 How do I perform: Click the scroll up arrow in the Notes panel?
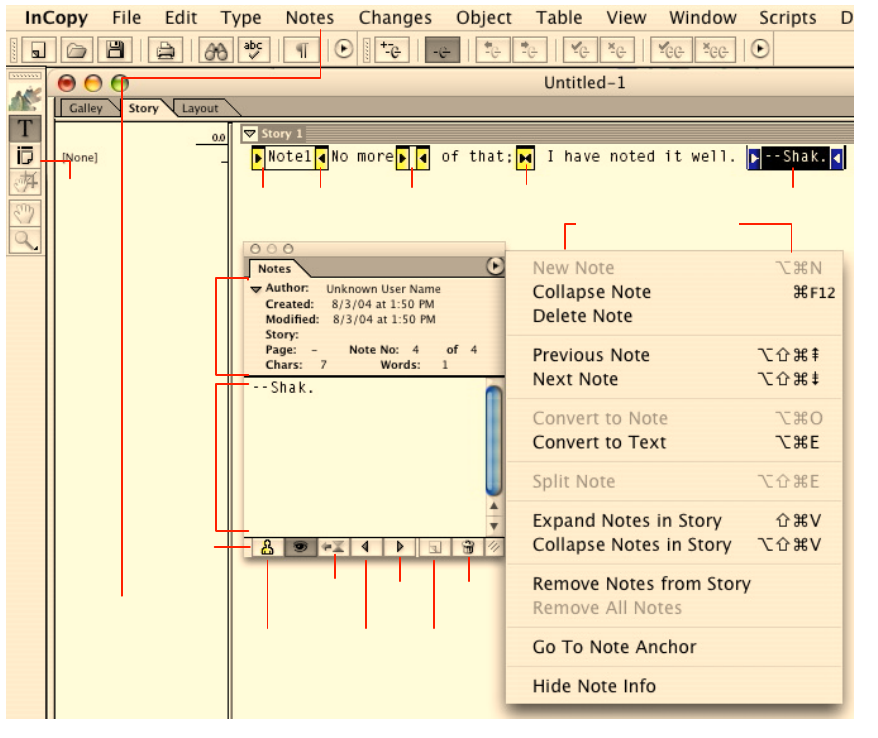494,506
